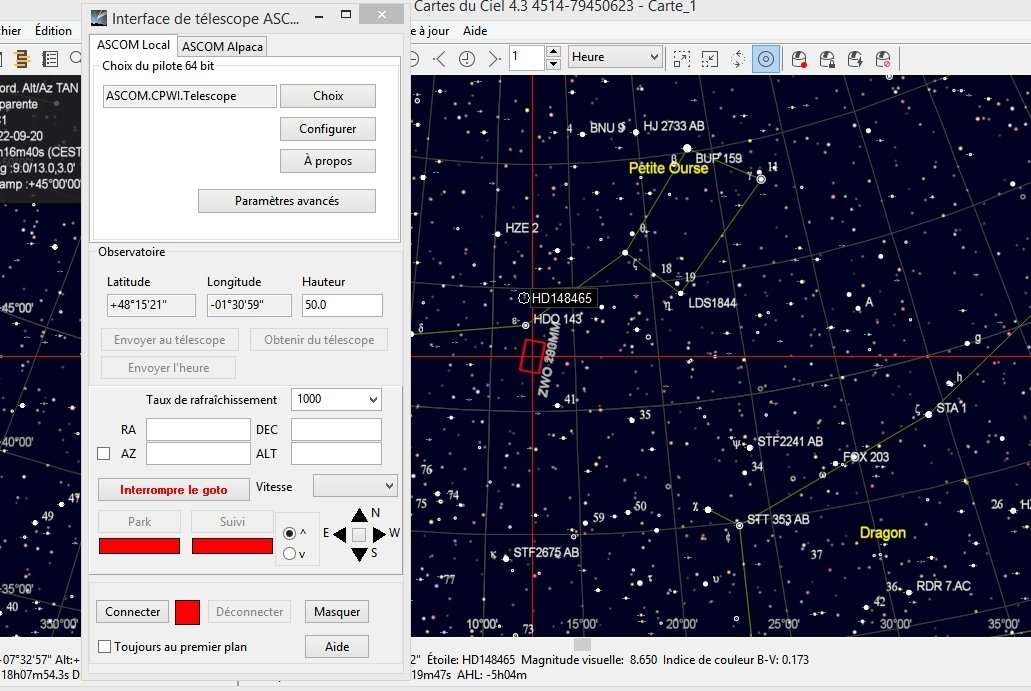Image resolution: width=1031 pixels, height=691 pixels.
Task: Open the Aide menu in Cartes du Ciel
Action: coord(475,31)
